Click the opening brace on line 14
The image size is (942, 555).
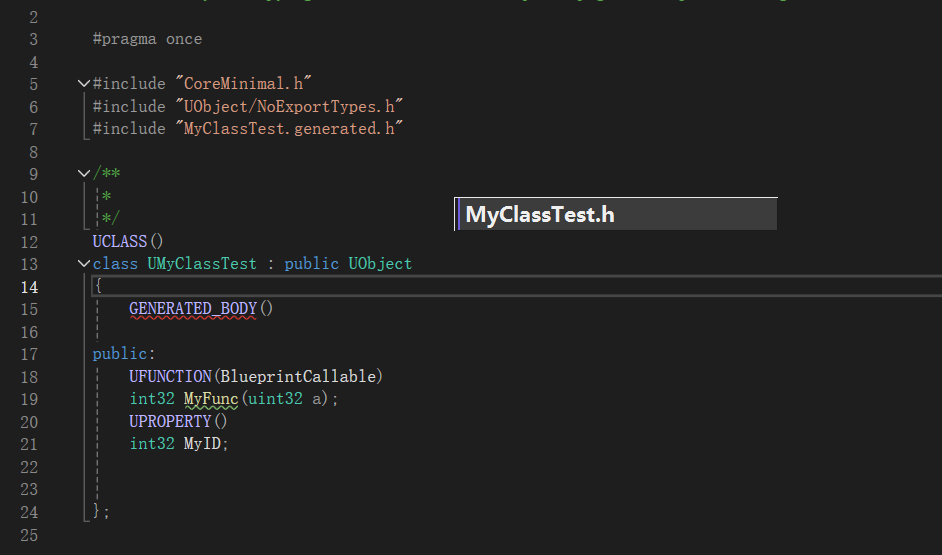point(98,286)
